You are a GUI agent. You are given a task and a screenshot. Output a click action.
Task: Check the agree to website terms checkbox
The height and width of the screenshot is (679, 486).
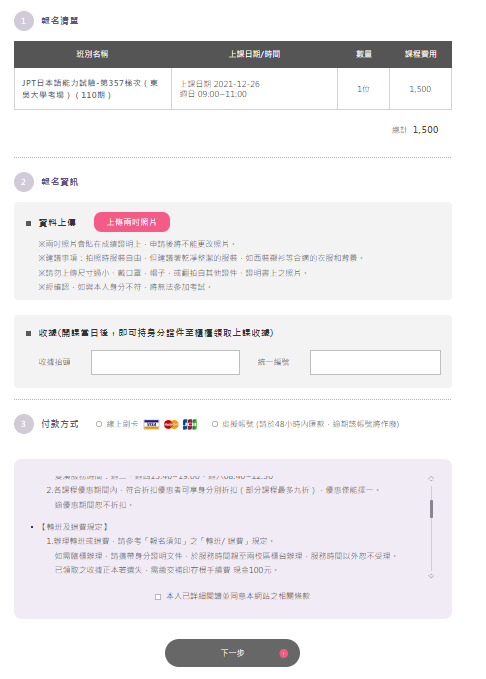[x=158, y=597]
